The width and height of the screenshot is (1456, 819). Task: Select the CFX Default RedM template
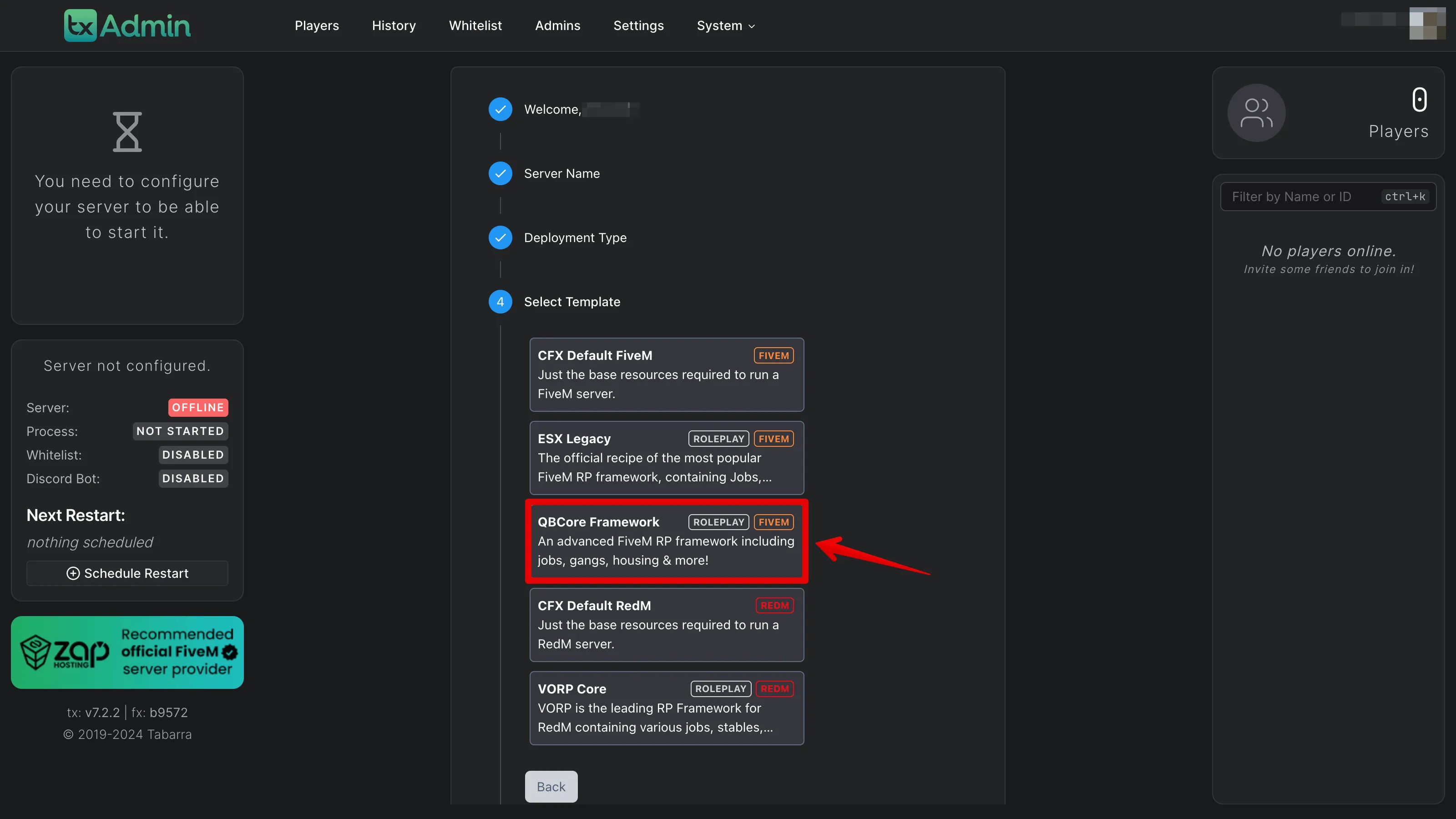point(667,625)
